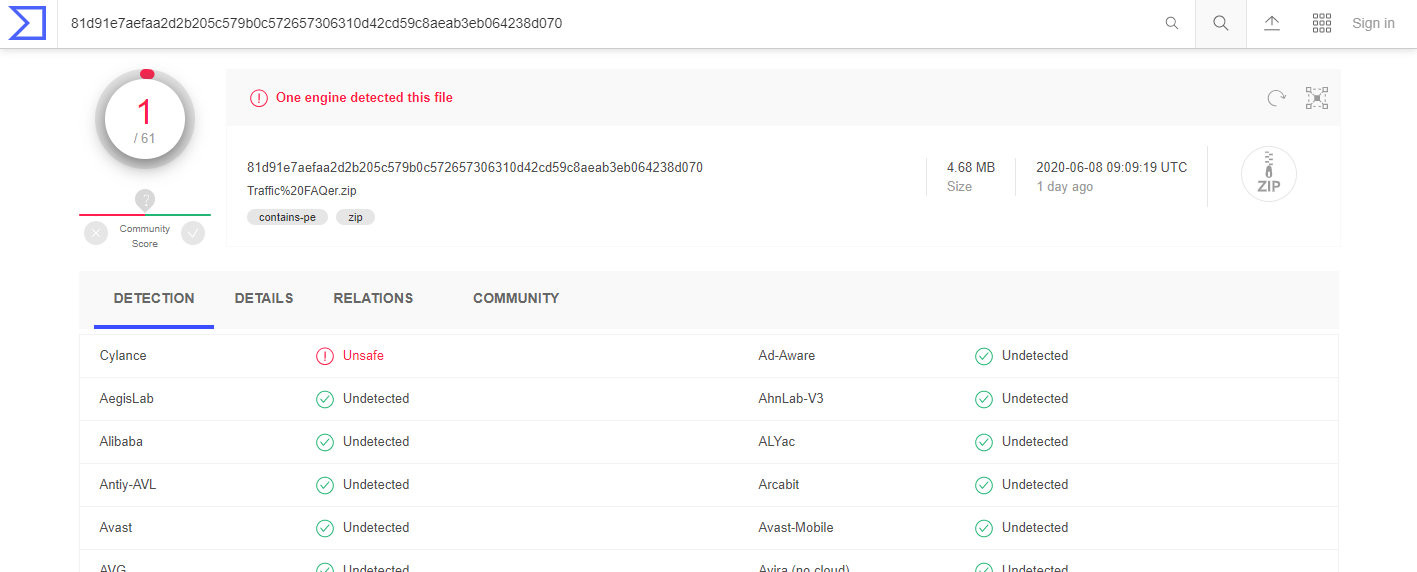This screenshot has height=572, width=1417.
Task: Click the reanalyze refresh icon
Action: click(1276, 98)
